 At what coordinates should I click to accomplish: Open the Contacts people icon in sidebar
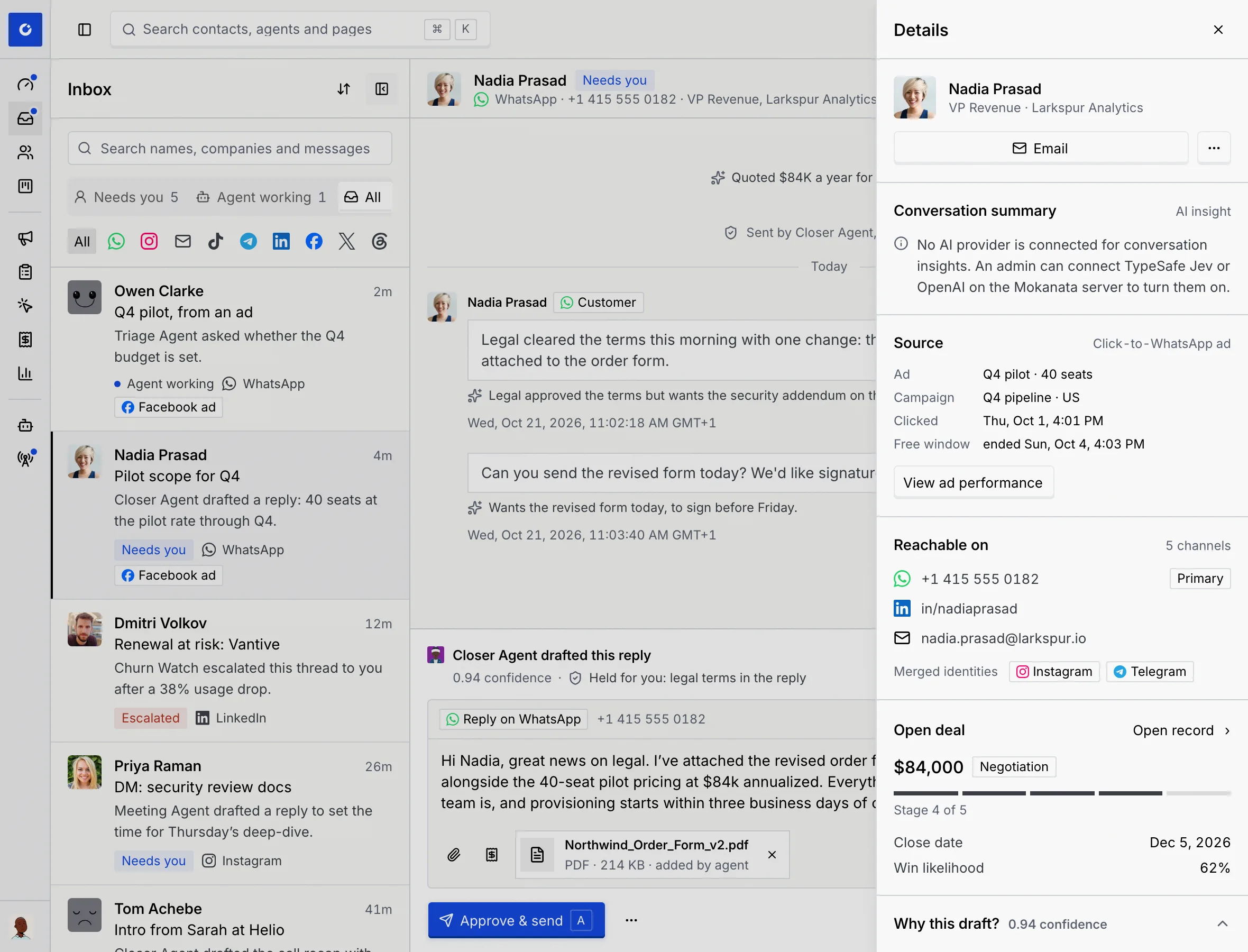pos(25,152)
